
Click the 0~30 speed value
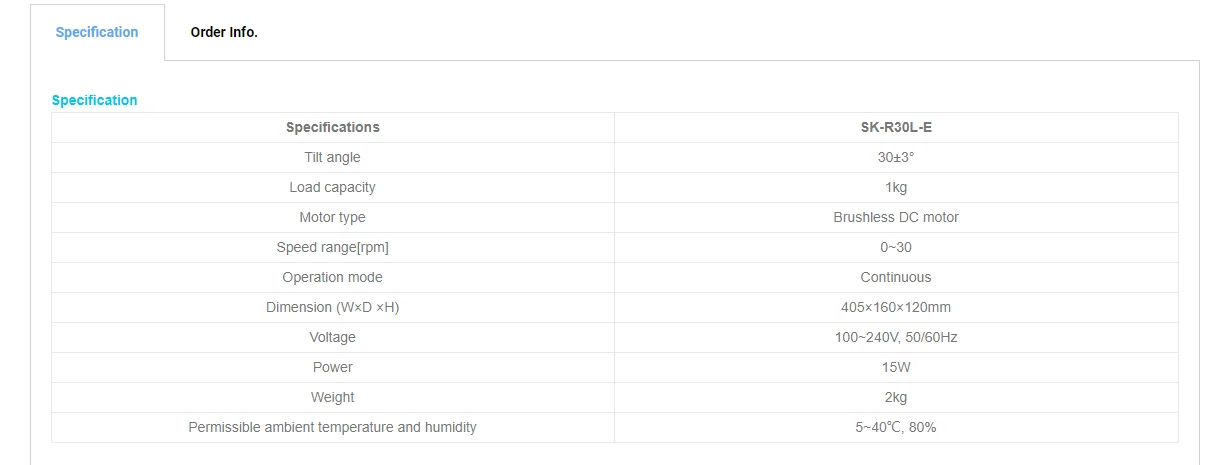895,247
